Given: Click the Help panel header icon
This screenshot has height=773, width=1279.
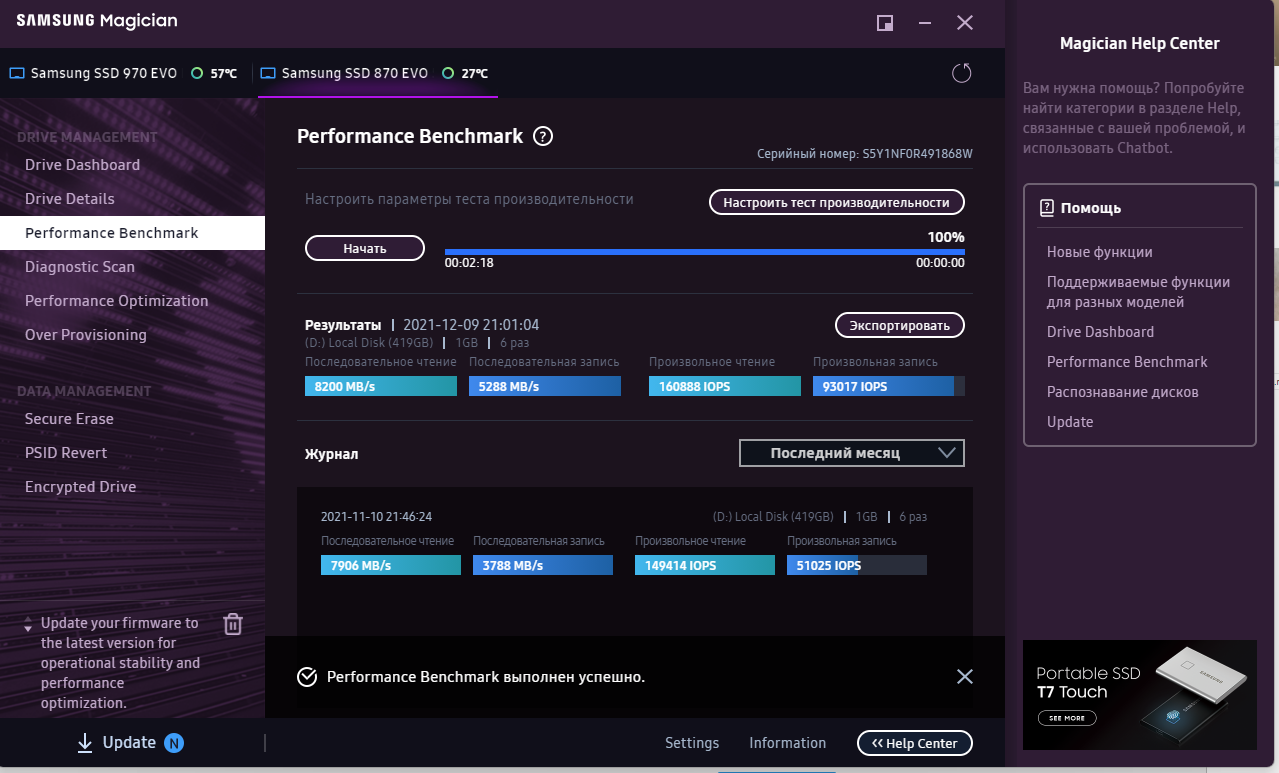Looking at the screenshot, I should [1047, 208].
